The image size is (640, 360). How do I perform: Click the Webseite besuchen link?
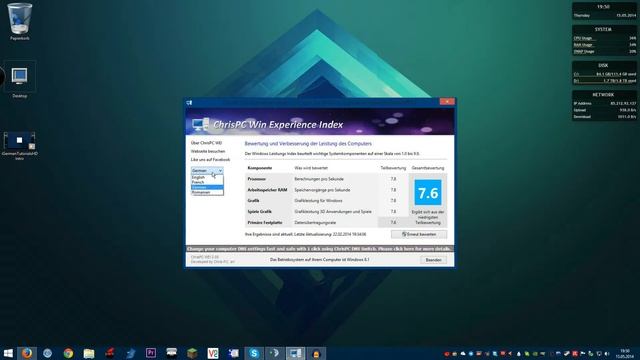(x=208, y=151)
